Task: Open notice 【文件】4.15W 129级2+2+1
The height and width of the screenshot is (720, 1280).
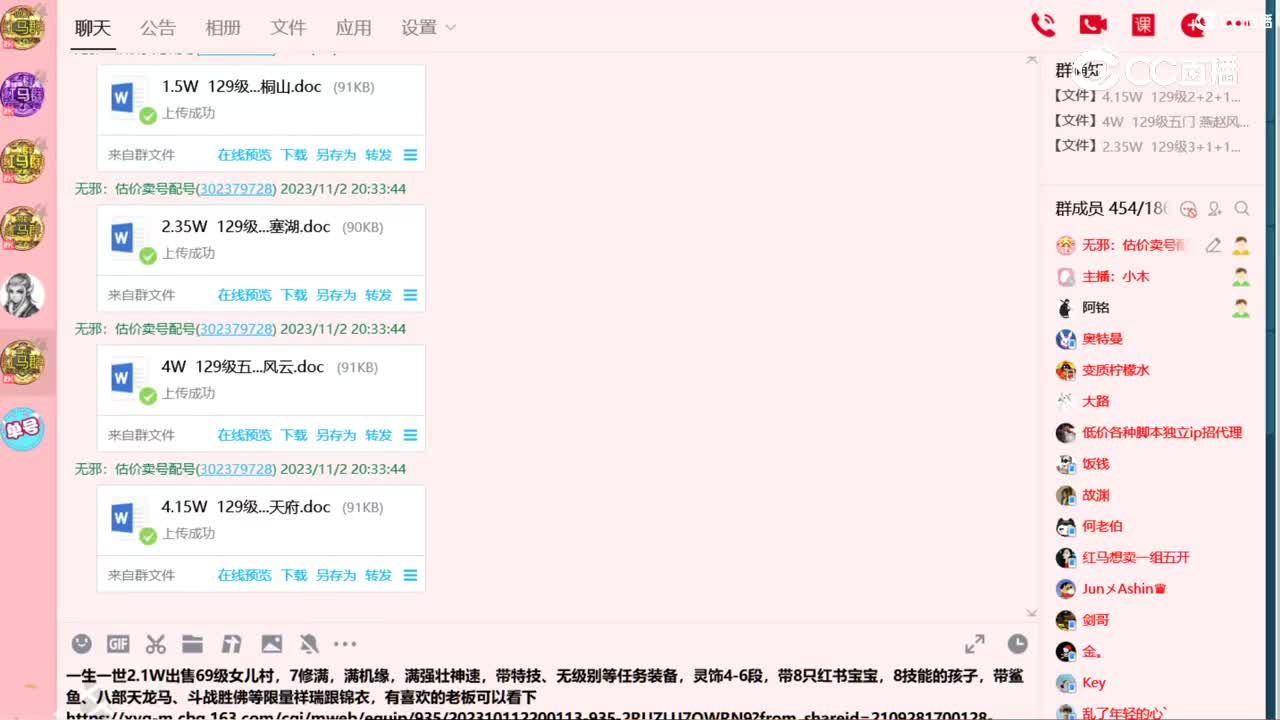Action: pyautogui.click(x=1147, y=97)
